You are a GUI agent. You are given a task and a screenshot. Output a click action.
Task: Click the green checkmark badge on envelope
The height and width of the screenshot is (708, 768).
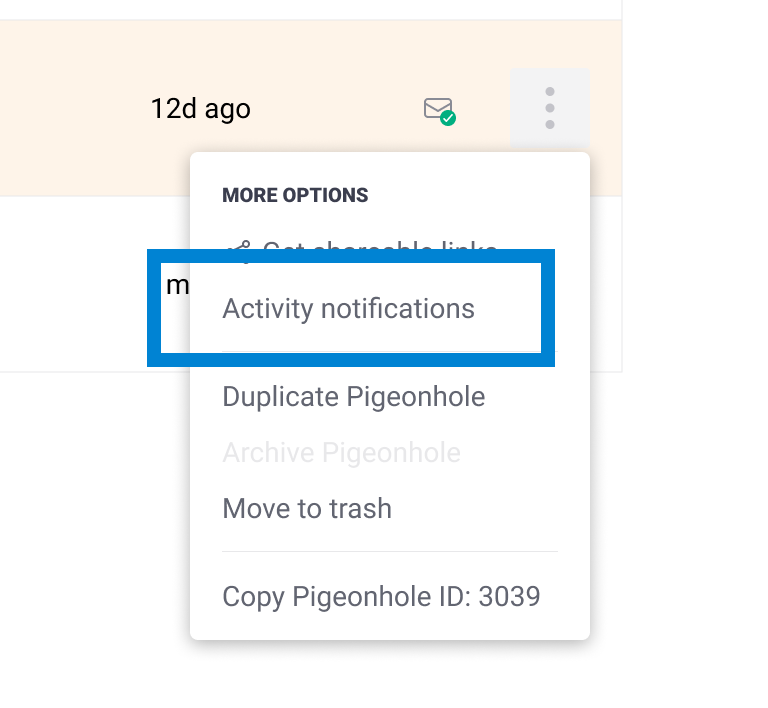pyautogui.click(x=448, y=118)
